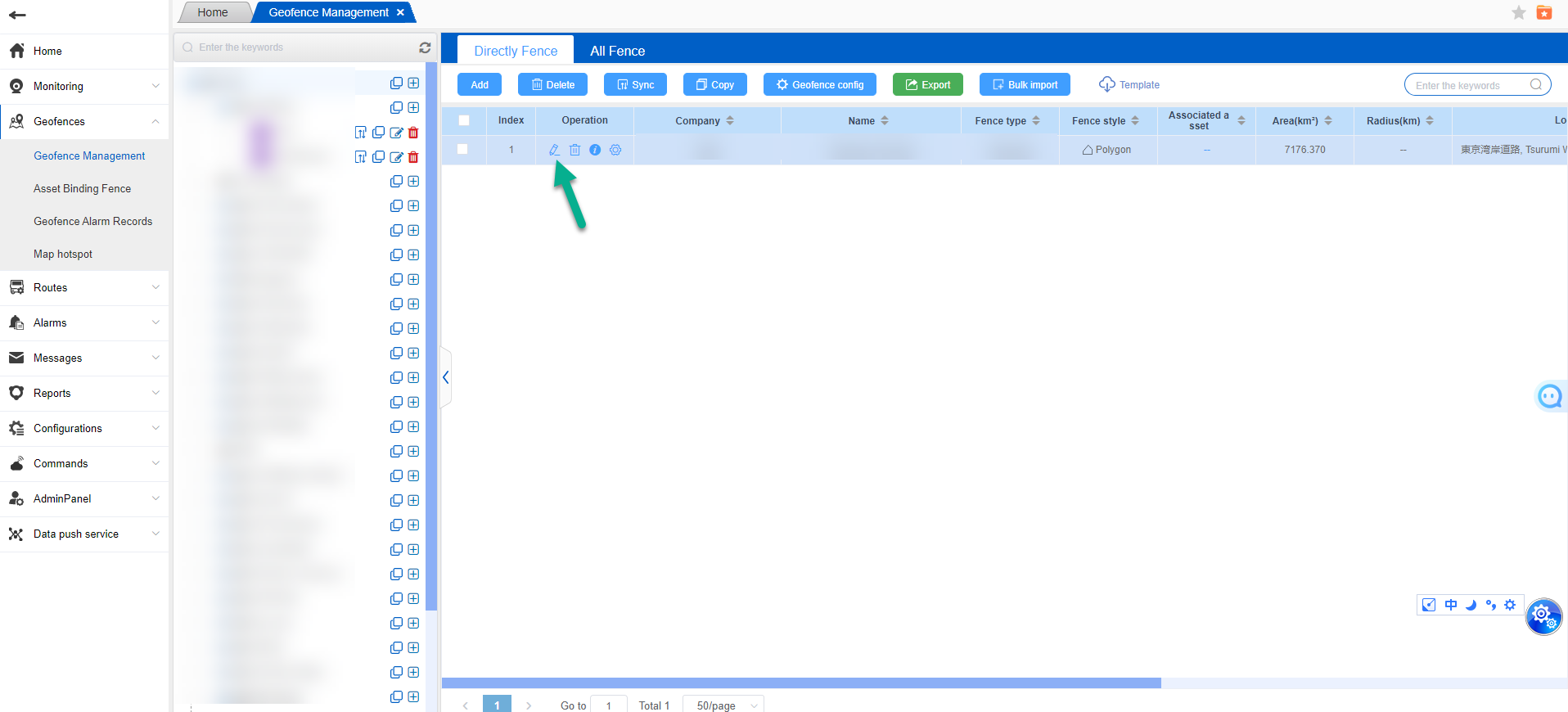The image size is (1568, 712).
Task: Open Geofence Alarm Records menu item
Action: coord(92,221)
